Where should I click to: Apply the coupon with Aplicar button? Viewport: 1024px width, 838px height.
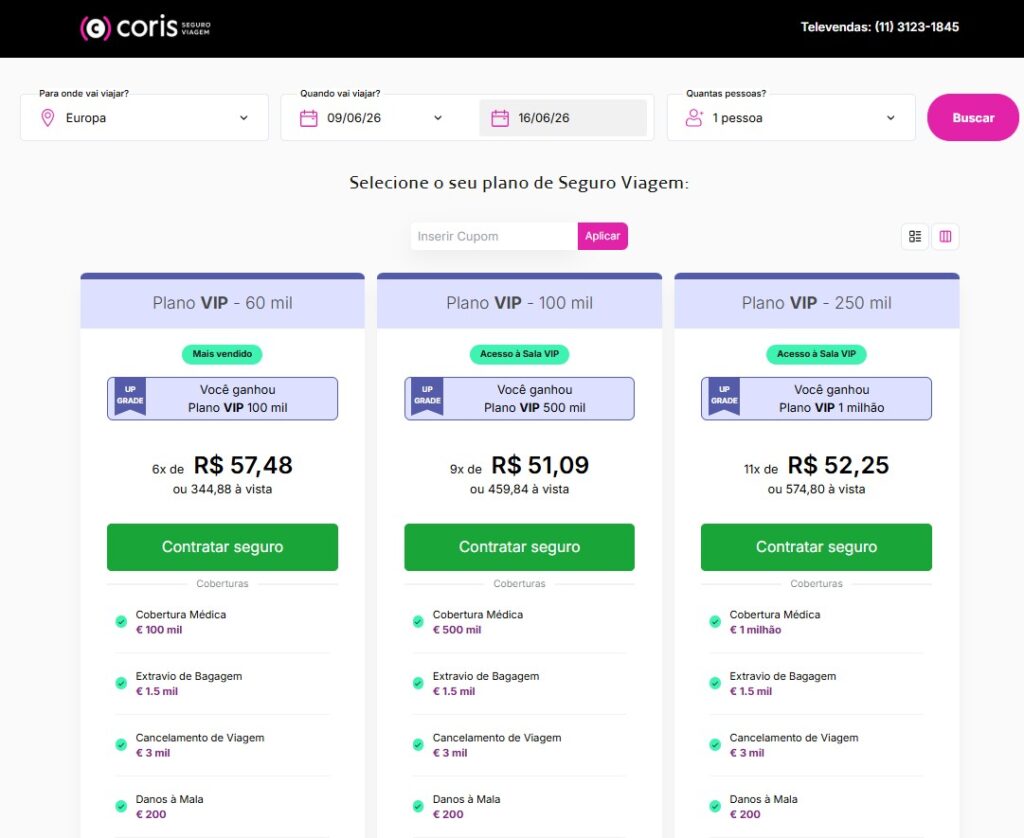[602, 236]
